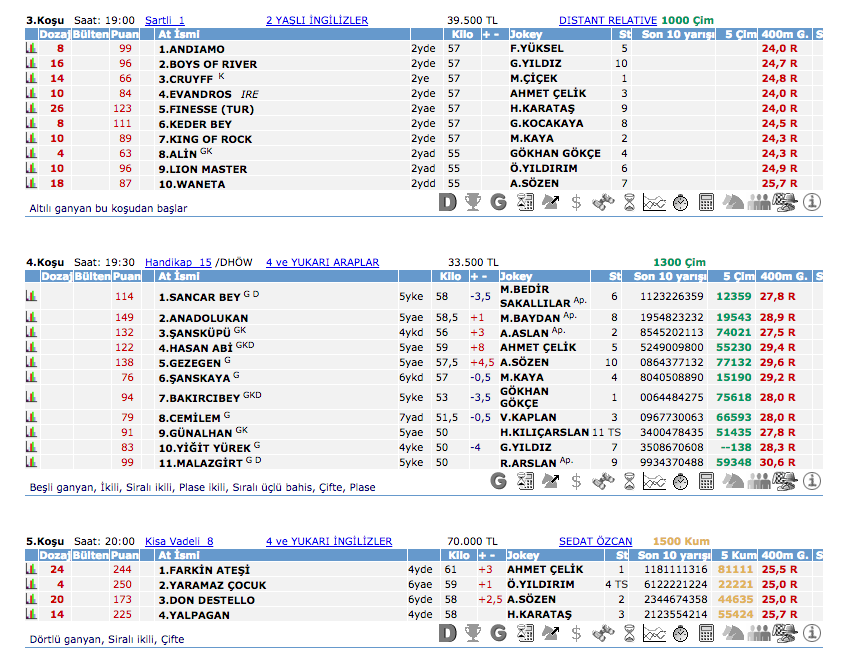Click the stopwatch icon in race 4 toolbar

tap(680, 482)
